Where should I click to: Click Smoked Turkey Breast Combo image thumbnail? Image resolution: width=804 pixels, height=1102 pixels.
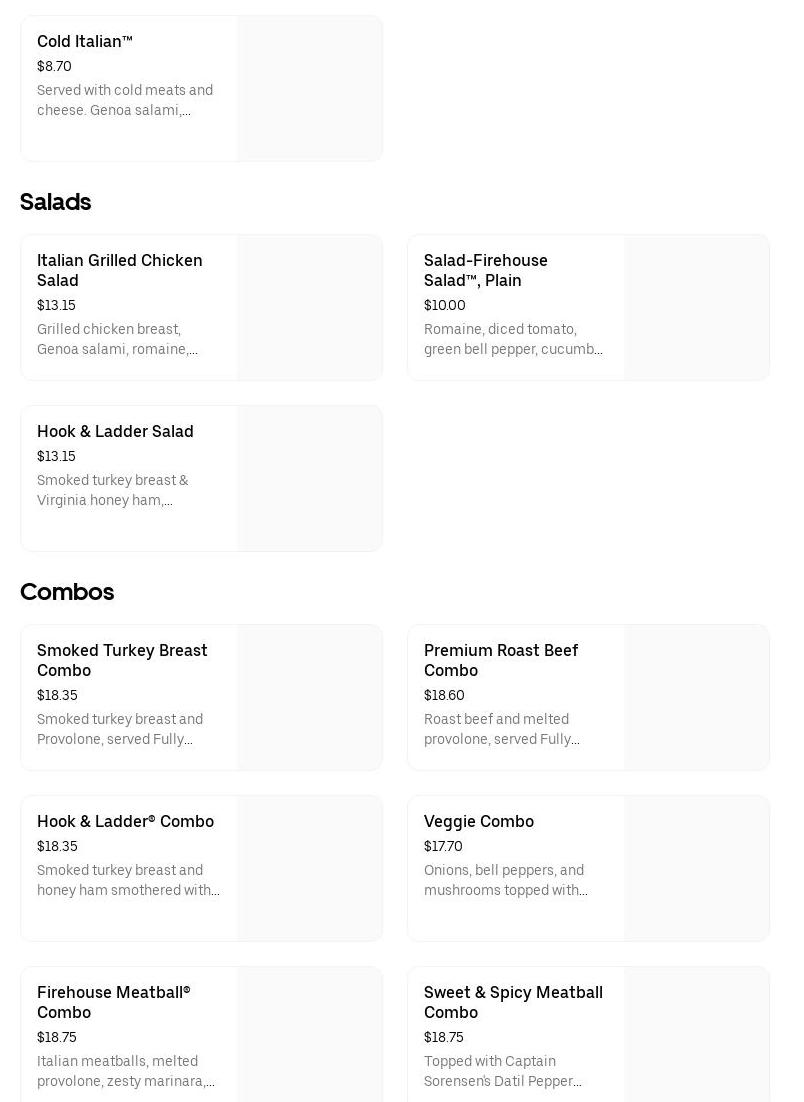[x=310, y=698]
